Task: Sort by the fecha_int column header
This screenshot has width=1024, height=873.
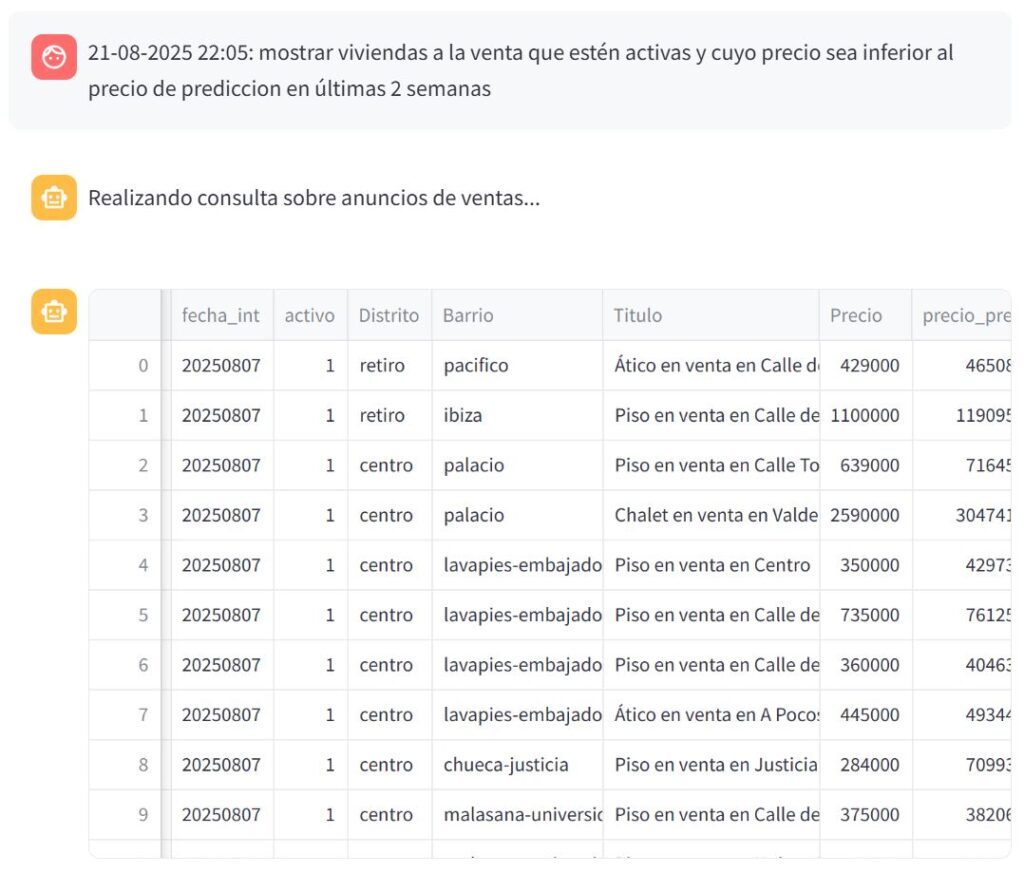Action: coord(221,315)
